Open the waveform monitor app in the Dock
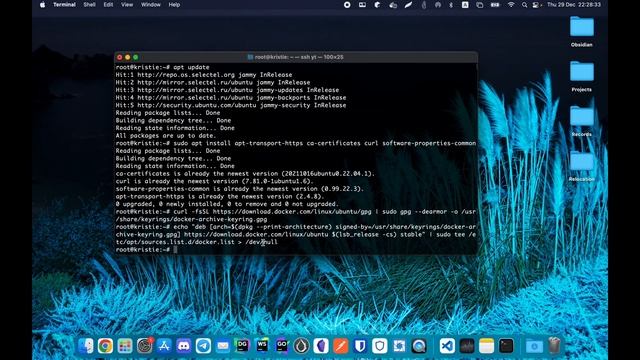This screenshot has height=360, width=640. [x=467, y=346]
